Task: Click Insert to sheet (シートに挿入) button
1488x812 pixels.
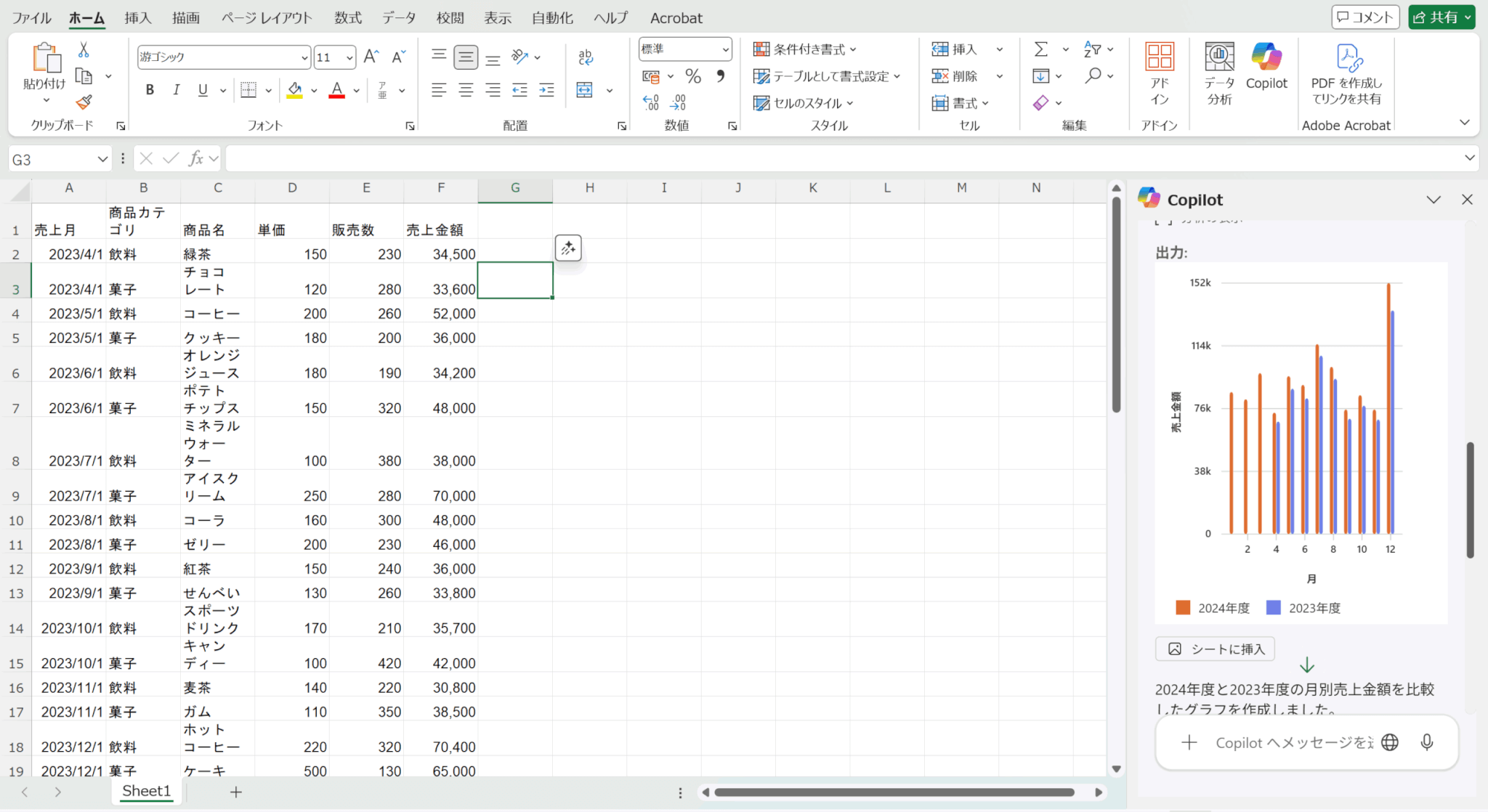Action: click(x=1216, y=649)
